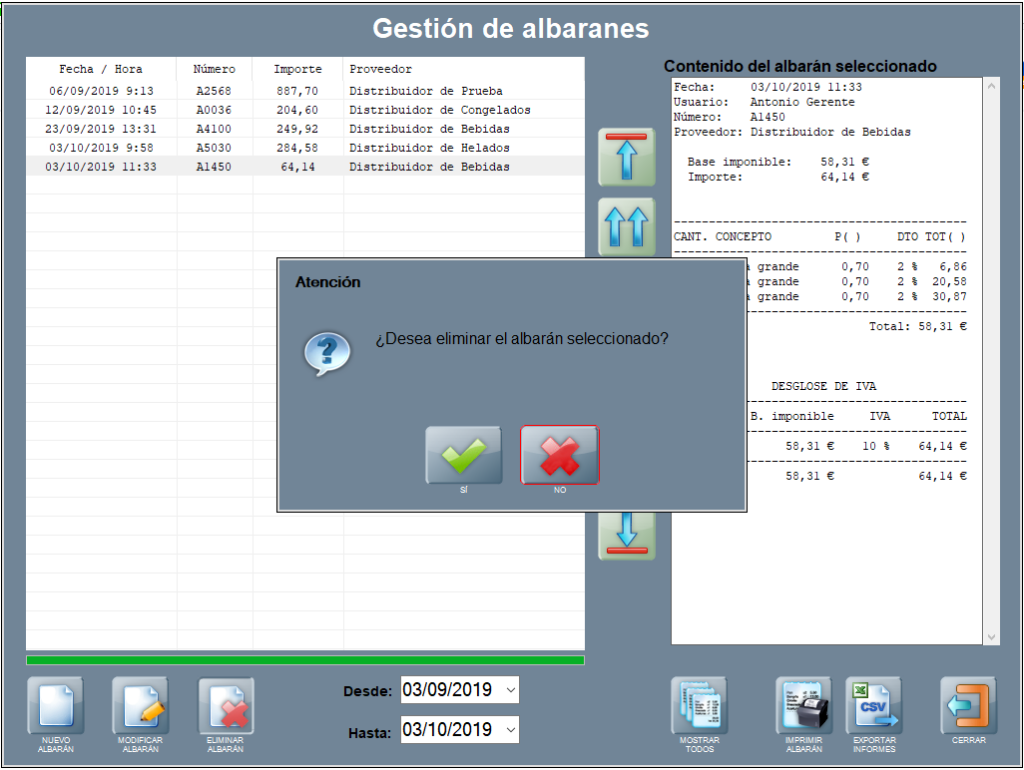This screenshot has height=770, width=1024.
Task: Print with the Imprimir Albarán icon
Action: point(804,706)
